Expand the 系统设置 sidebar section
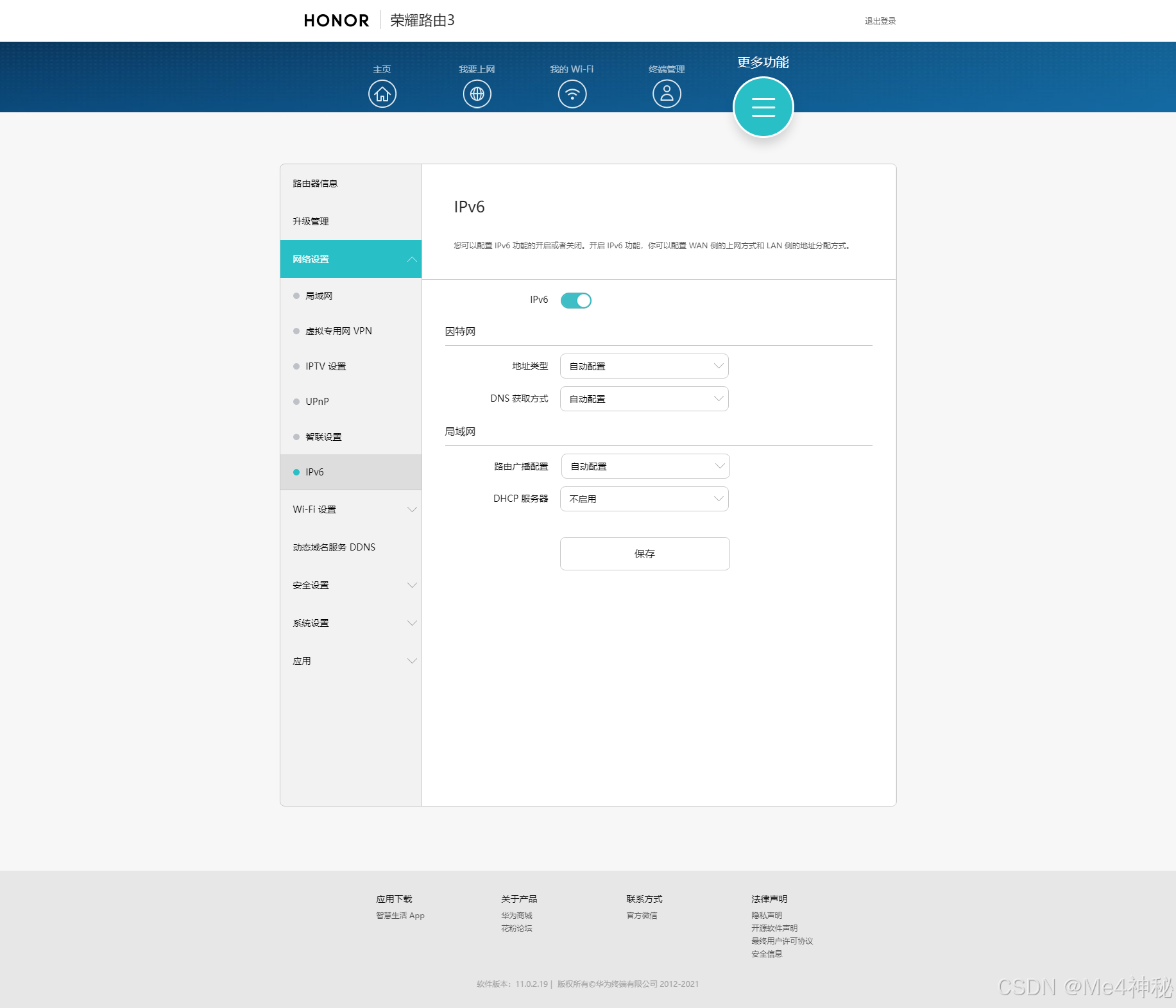 pyautogui.click(x=351, y=623)
